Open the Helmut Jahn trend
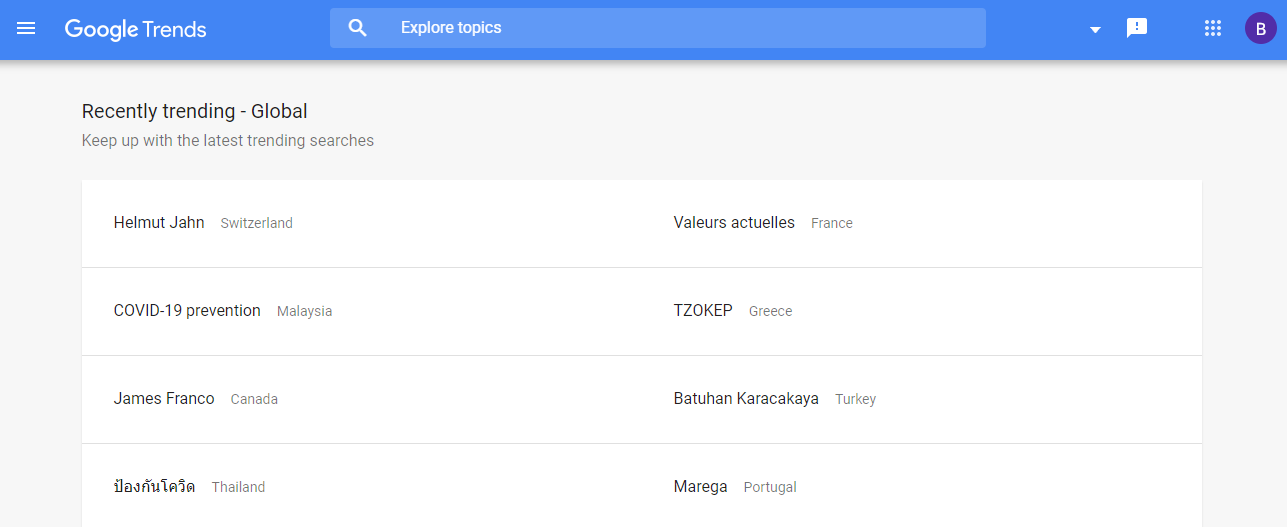Screen dimensions: 1287x527 pos(159,223)
